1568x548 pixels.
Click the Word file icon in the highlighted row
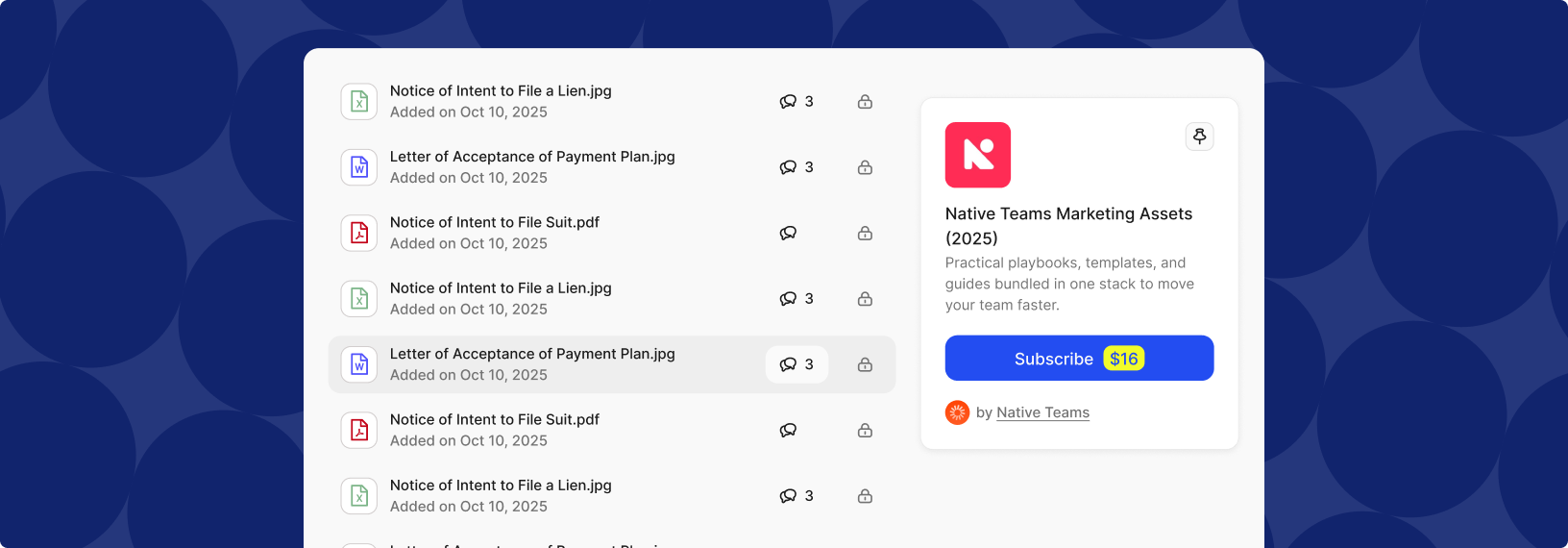[359, 364]
